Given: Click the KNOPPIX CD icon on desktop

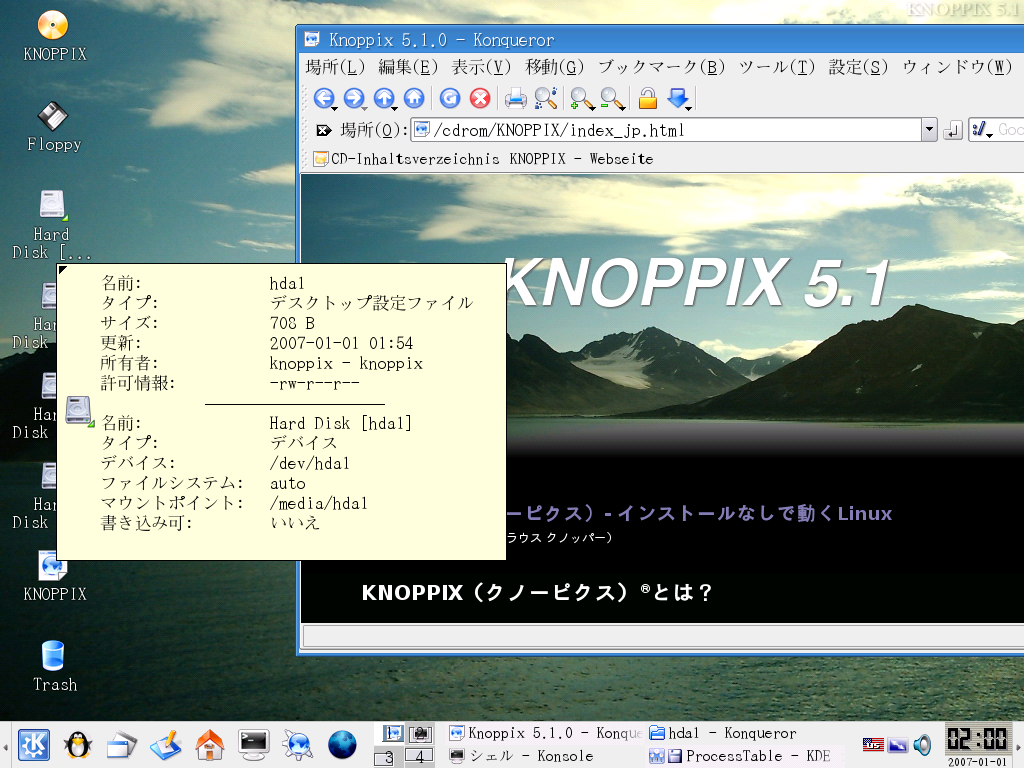Looking at the screenshot, I should point(54,37).
